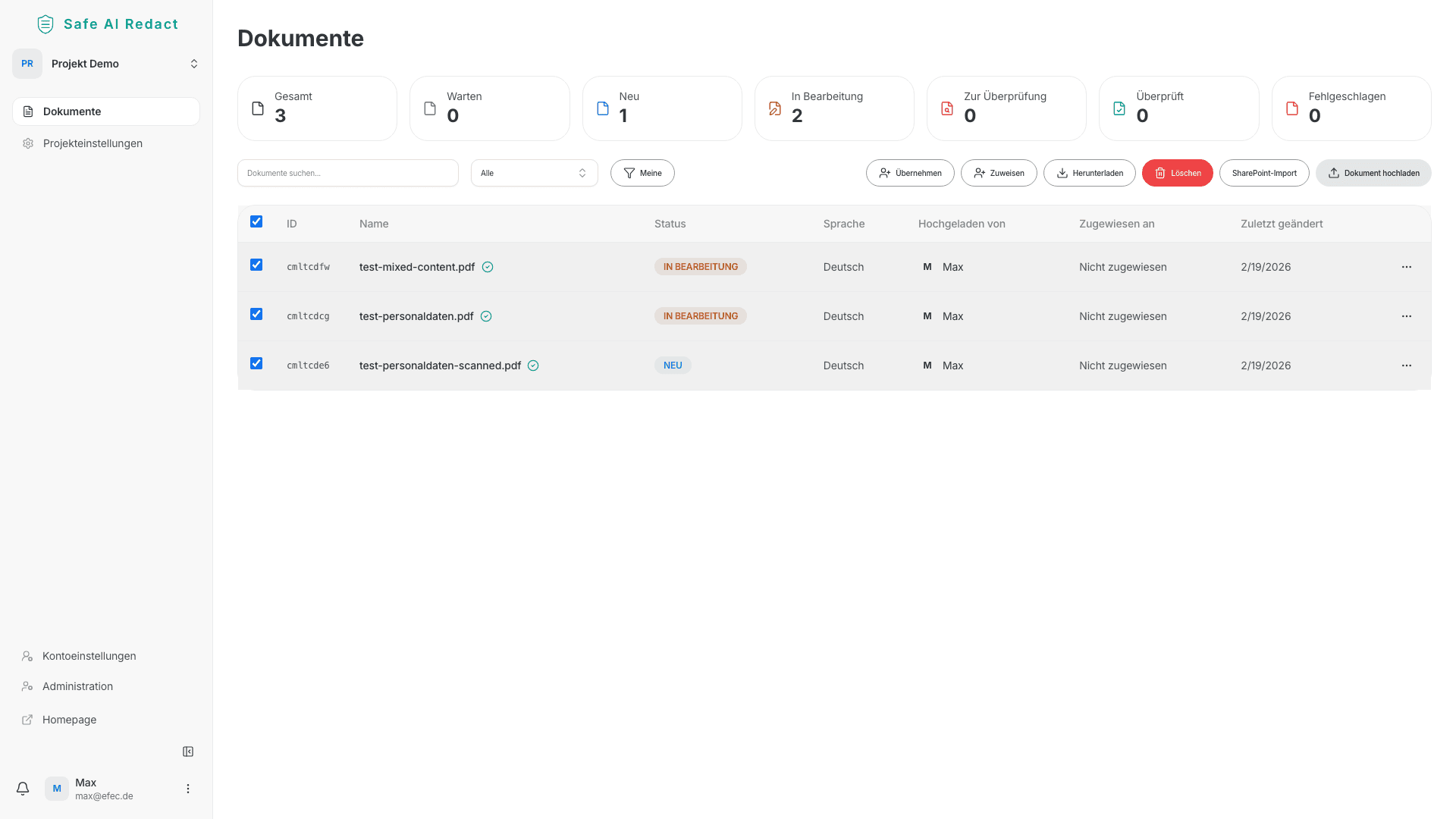This screenshot has width=1456, height=819.
Task: Open the Alle status filter dropdown
Action: click(534, 173)
